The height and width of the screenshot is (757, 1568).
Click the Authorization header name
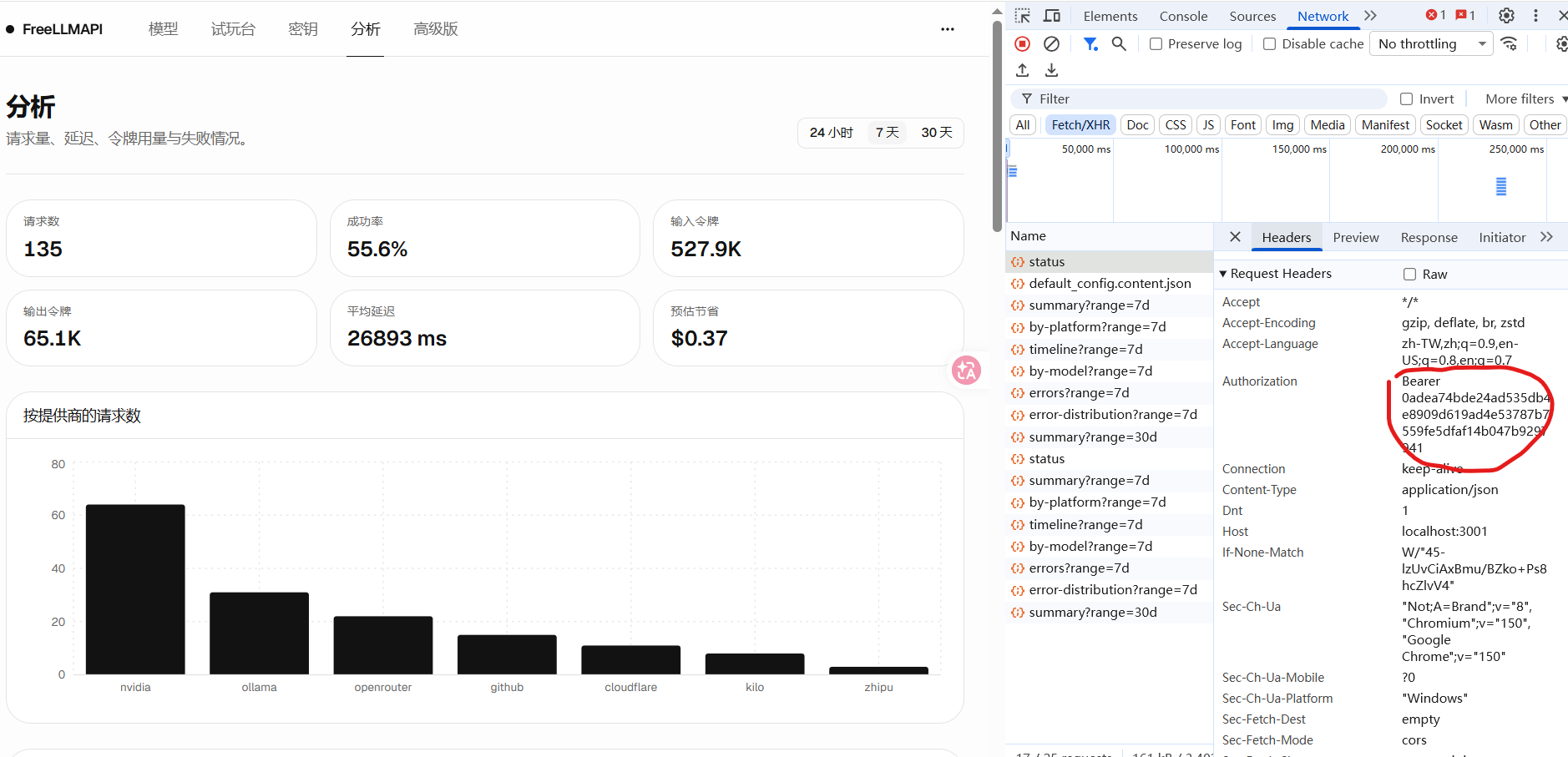[1259, 381]
